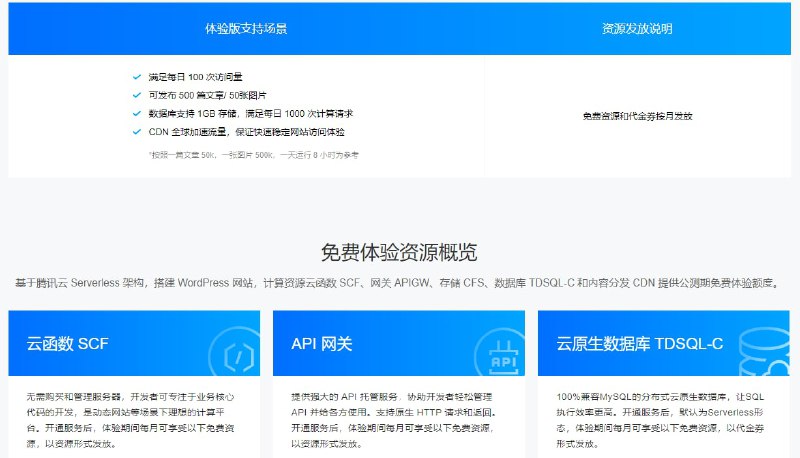Click checkmark beside 数据库支持 1GB 存储

(x=137, y=114)
